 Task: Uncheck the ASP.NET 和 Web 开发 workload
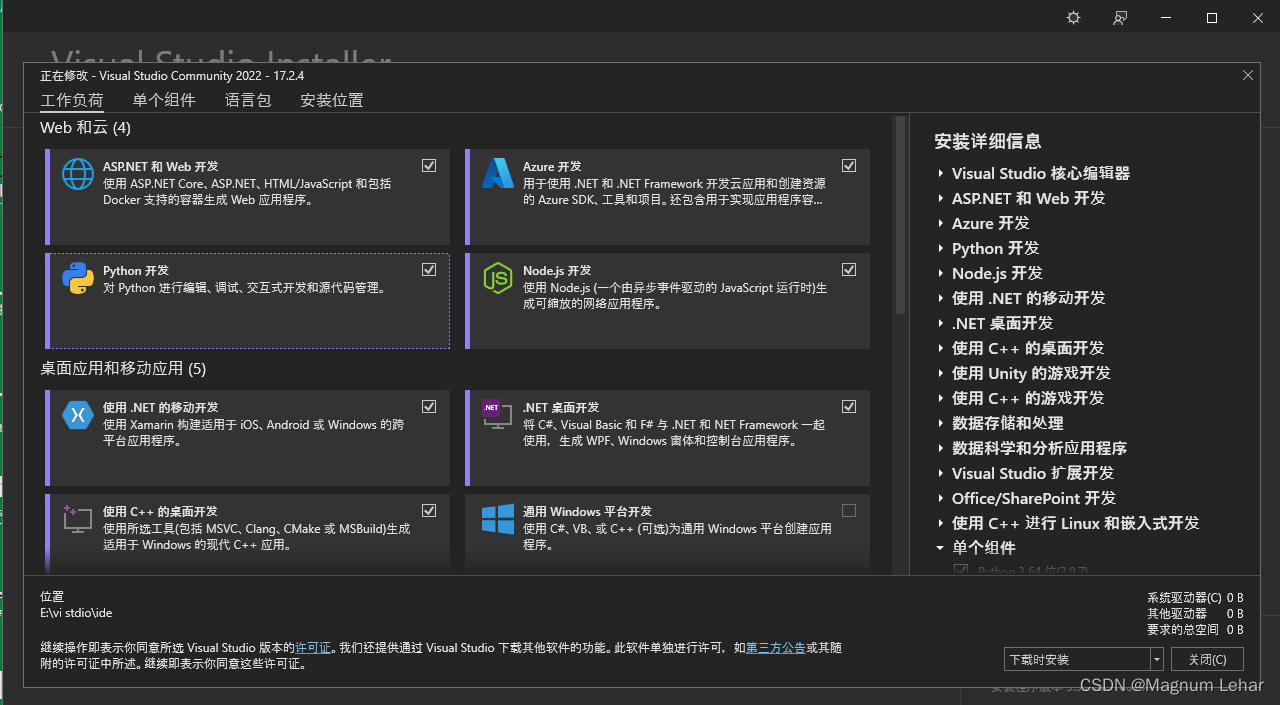point(429,165)
